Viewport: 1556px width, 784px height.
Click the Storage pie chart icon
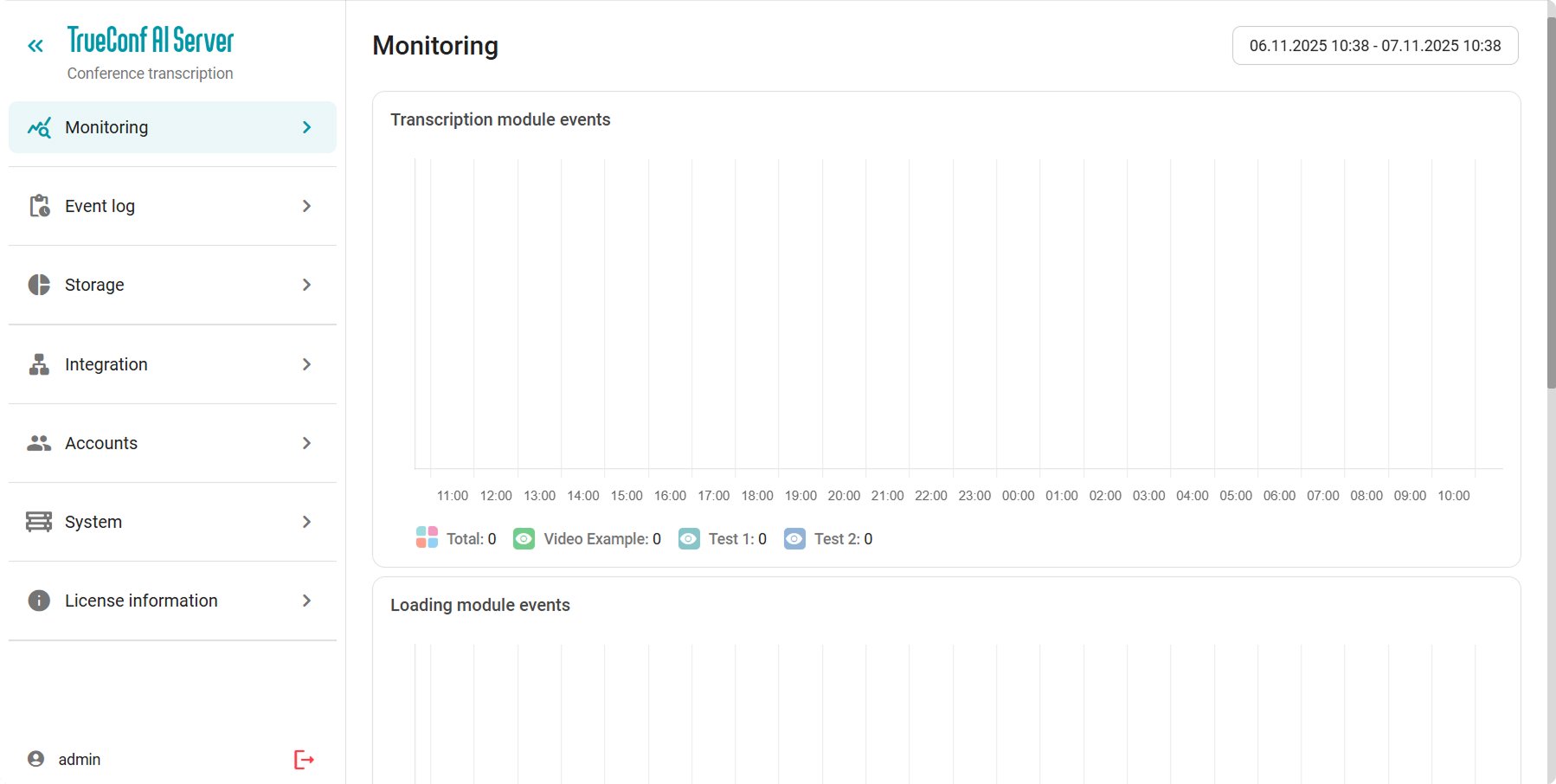point(39,285)
